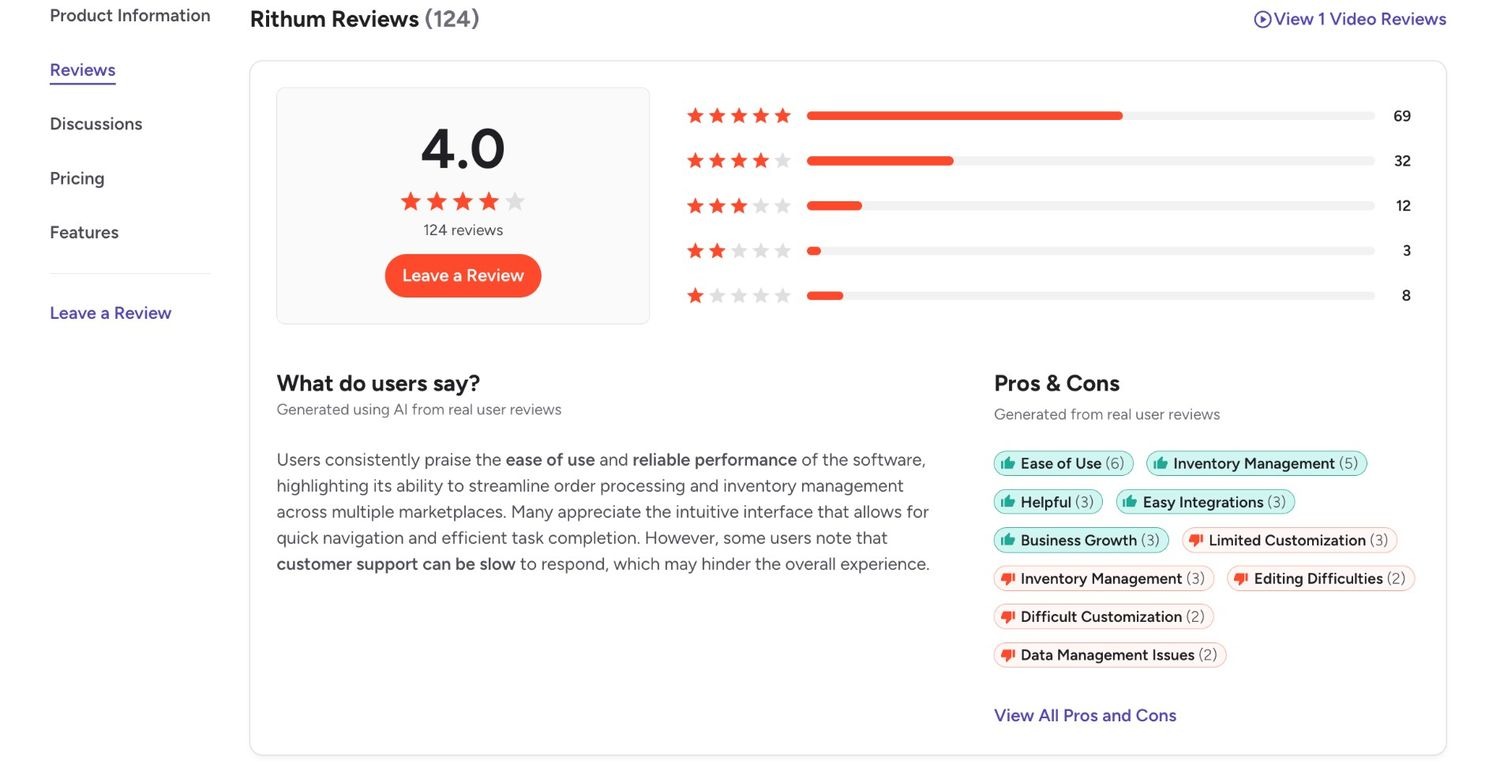Click the thumbs-up icon on Ease of Use tag
Image resolution: width=1500 pixels, height=771 pixels.
[x=1008, y=464]
